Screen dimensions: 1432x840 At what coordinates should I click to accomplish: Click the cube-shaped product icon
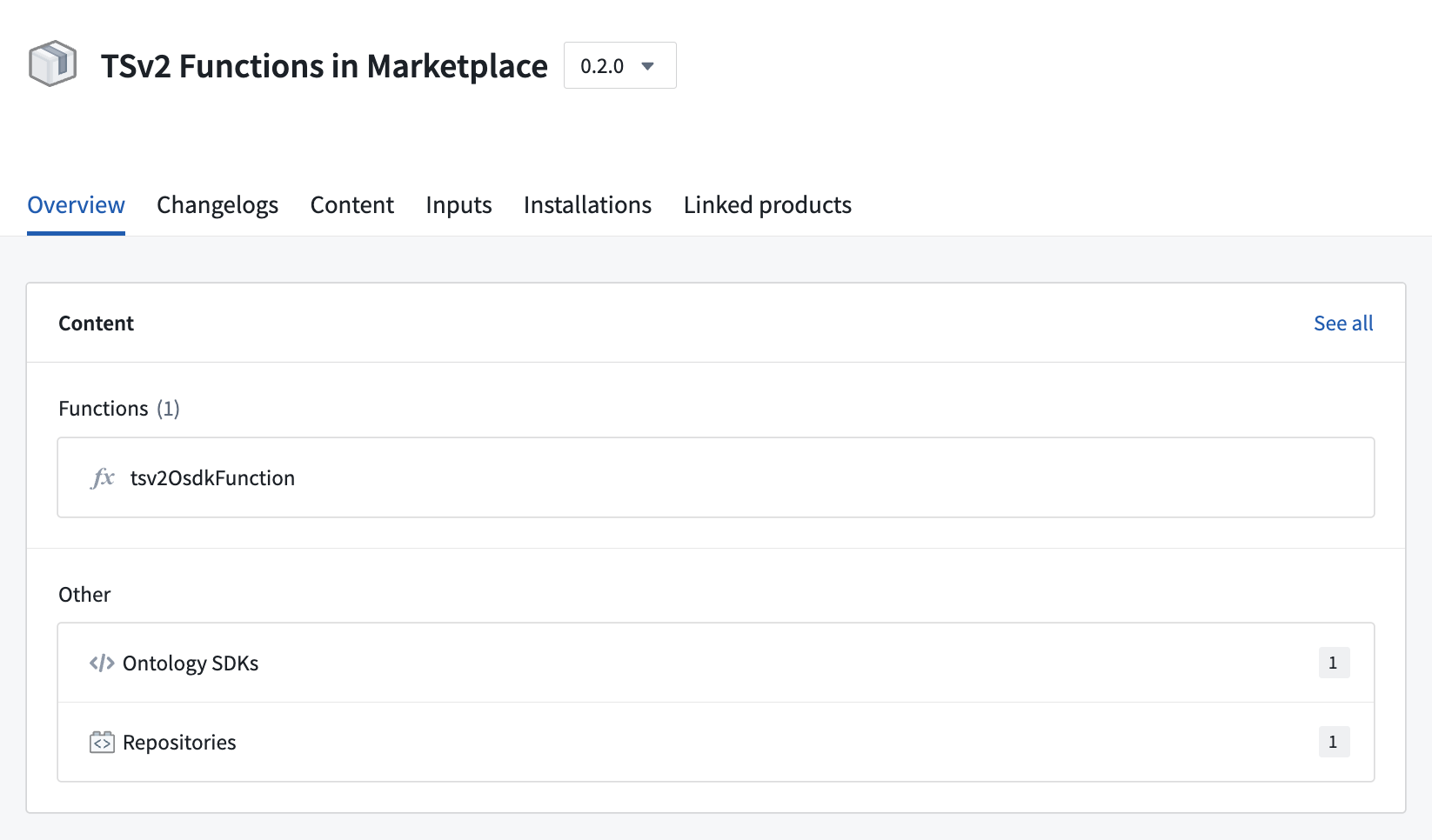(51, 64)
